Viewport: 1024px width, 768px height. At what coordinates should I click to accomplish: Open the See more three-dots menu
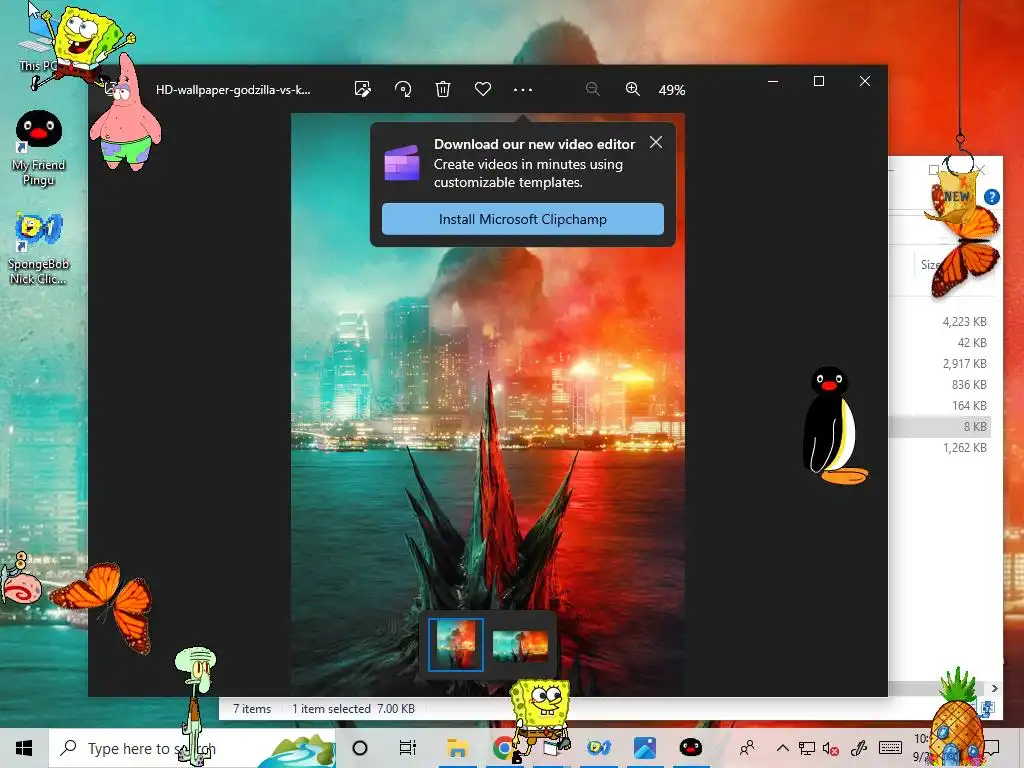(x=522, y=89)
